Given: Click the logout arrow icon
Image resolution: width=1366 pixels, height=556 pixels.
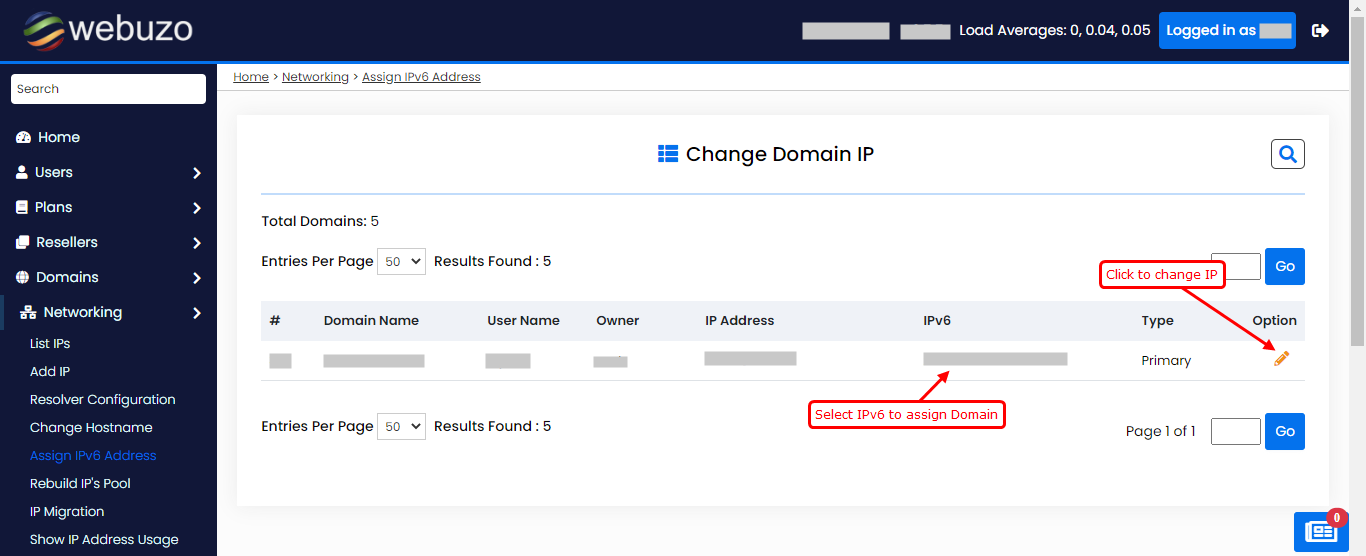Looking at the screenshot, I should pos(1320,31).
